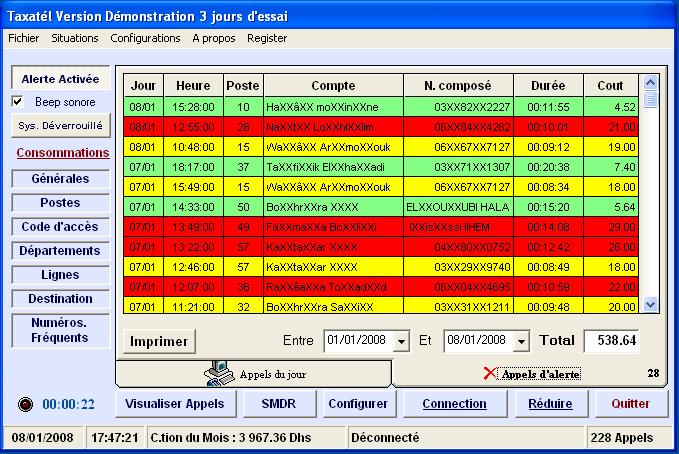Open the Situations menu
Image resolution: width=679 pixels, height=454 pixels.
pyautogui.click(x=75, y=38)
